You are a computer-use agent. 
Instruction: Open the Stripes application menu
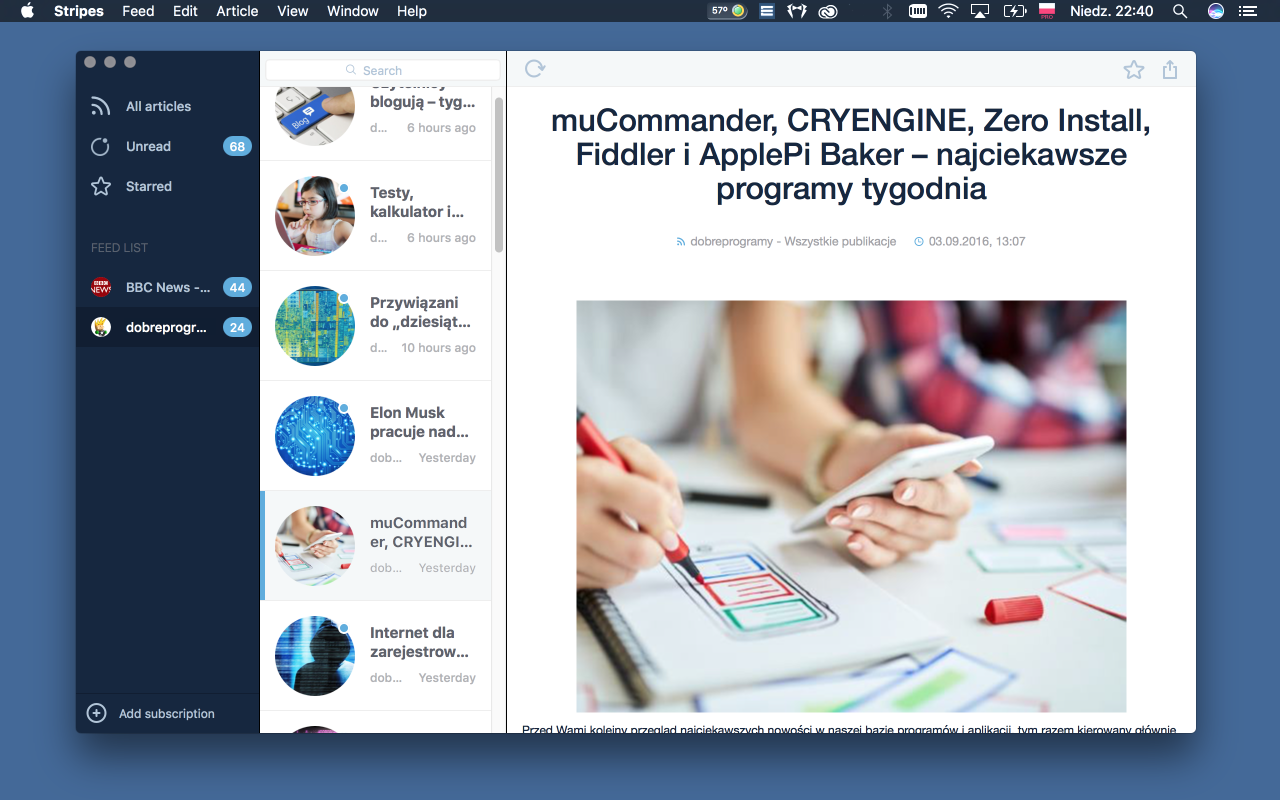click(79, 11)
